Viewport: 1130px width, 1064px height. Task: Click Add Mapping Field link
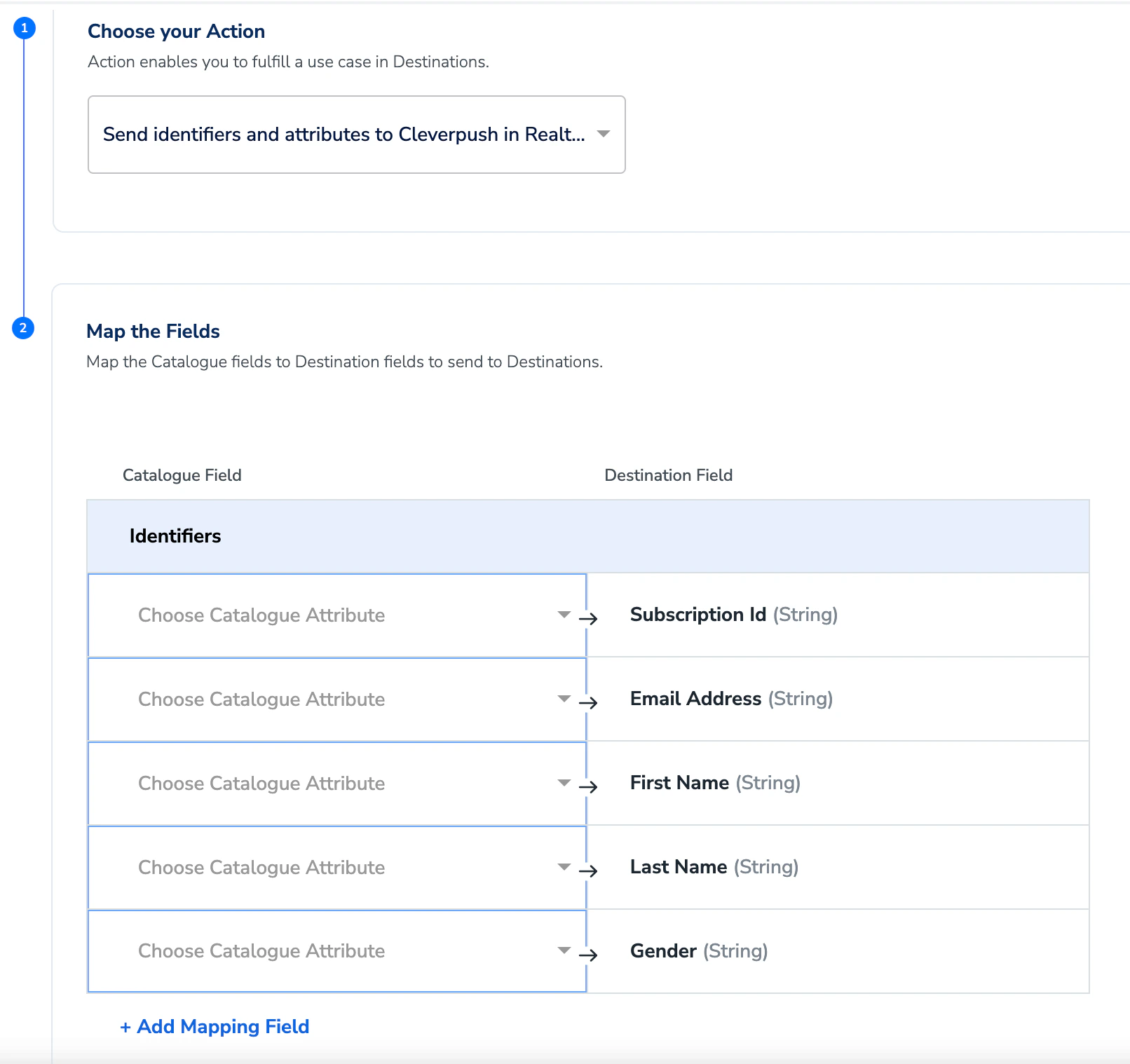[x=215, y=1027]
